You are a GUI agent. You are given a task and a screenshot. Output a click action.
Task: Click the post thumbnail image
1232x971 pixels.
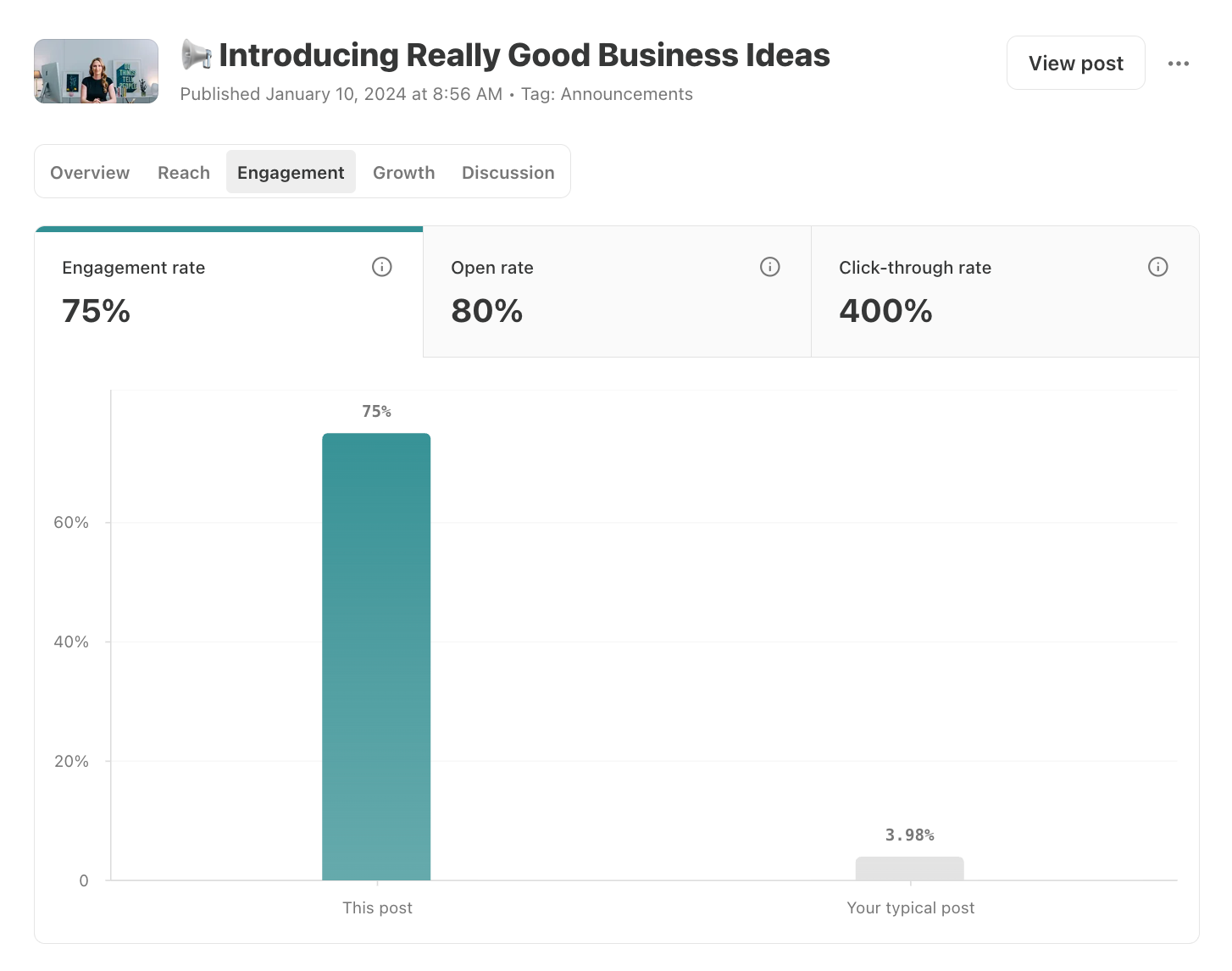97,71
